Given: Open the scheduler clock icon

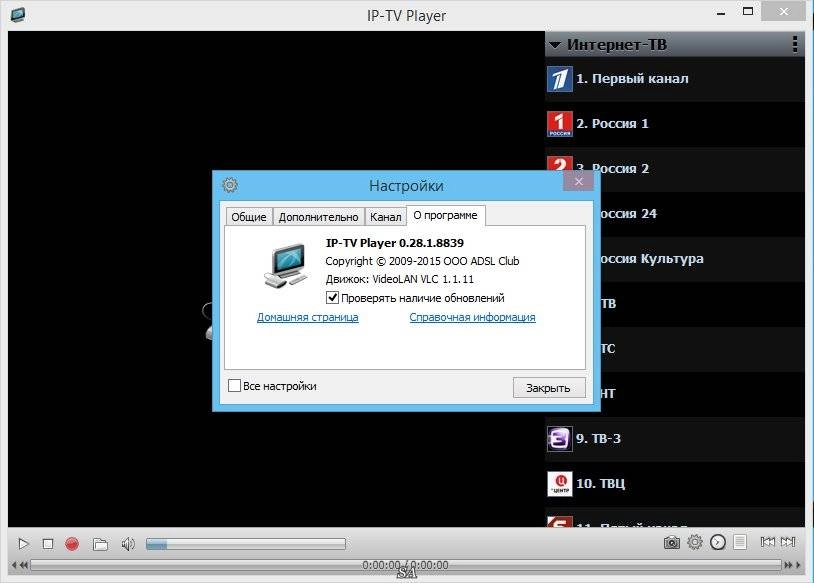Looking at the screenshot, I should [717, 543].
